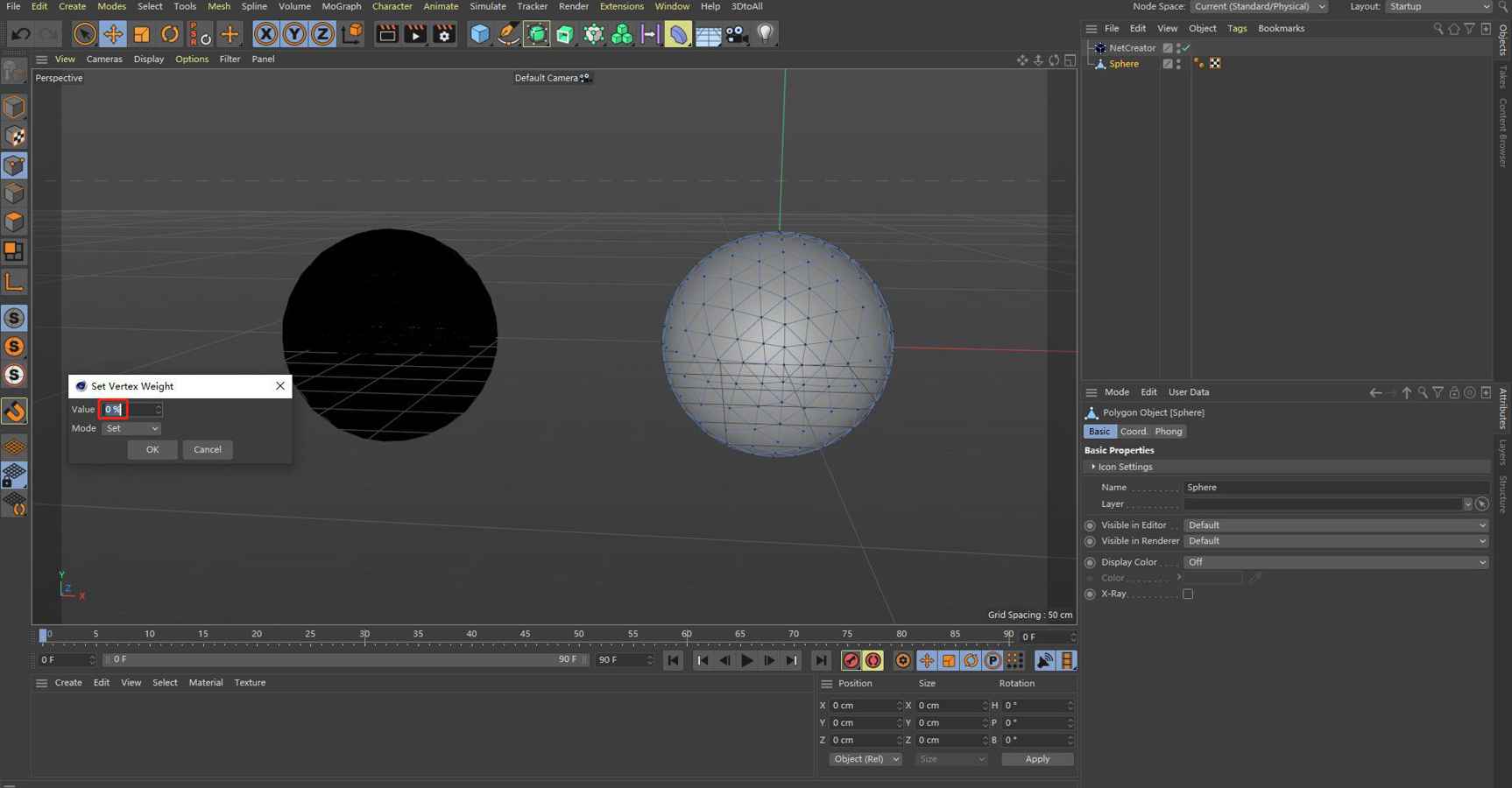Click OK in Set Vertex Weight dialog
The height and width of the screenshot is (788, 1512).
point(152,449)
